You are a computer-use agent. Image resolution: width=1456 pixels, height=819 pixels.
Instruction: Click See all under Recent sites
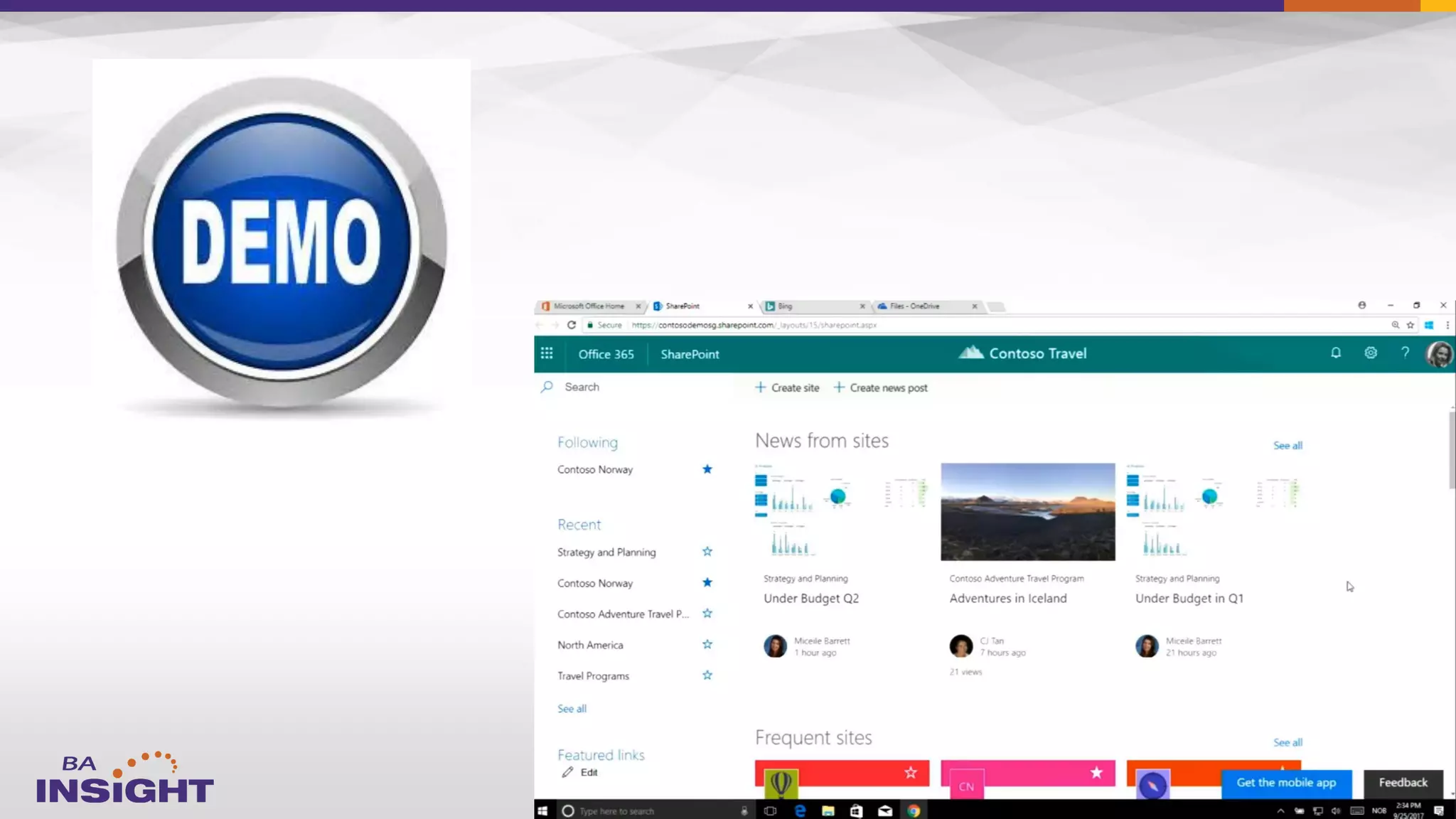pyautogui.click(x=572, y=709)
